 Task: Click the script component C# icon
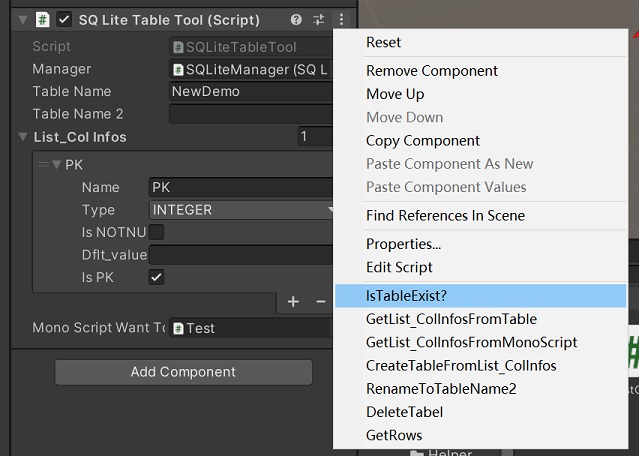point(43,19)
